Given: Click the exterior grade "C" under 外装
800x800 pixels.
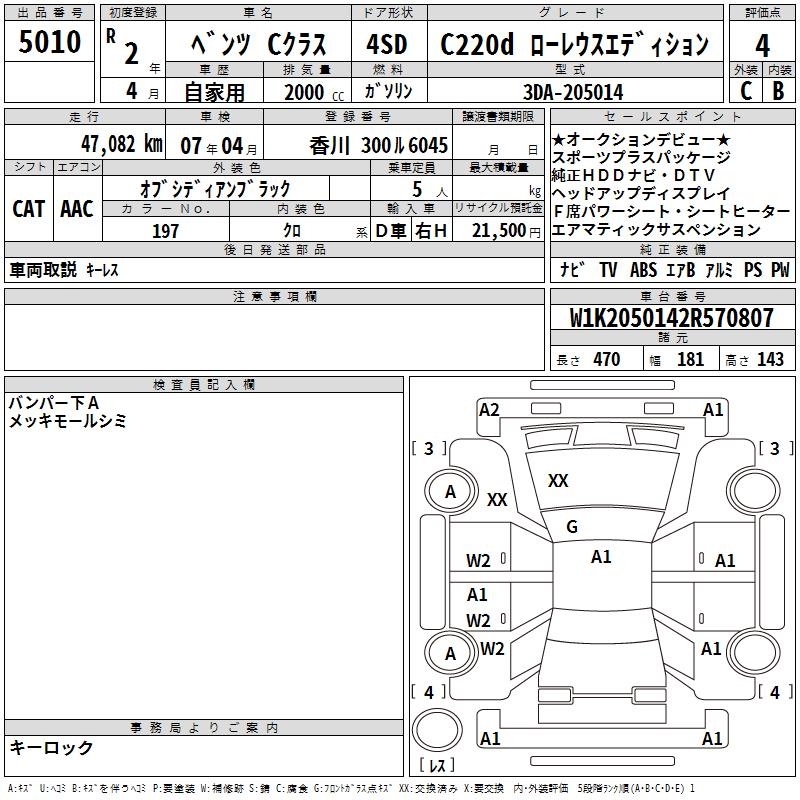Looking at the screenshot, I should [x=746, y=91].
